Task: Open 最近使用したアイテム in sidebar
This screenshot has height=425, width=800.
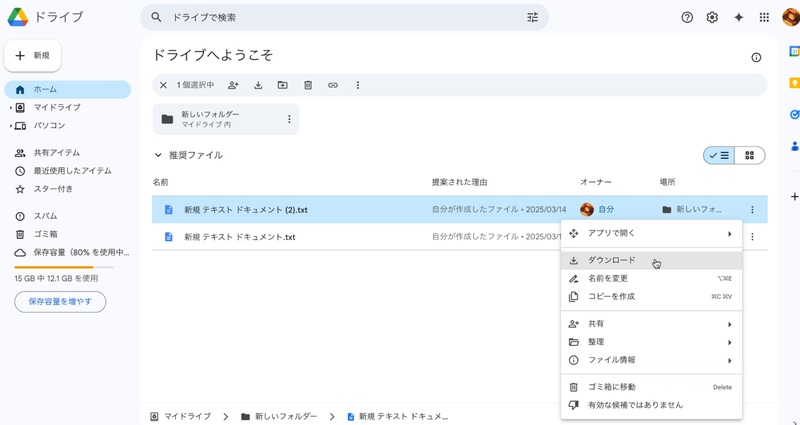Action: click(x=68, y=171)
